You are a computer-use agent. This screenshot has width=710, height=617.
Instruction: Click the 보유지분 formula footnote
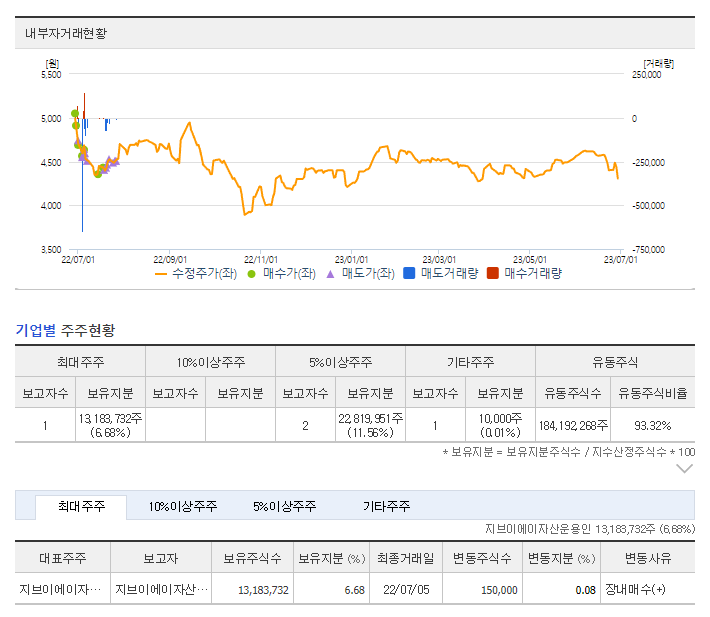click(568, 452)
